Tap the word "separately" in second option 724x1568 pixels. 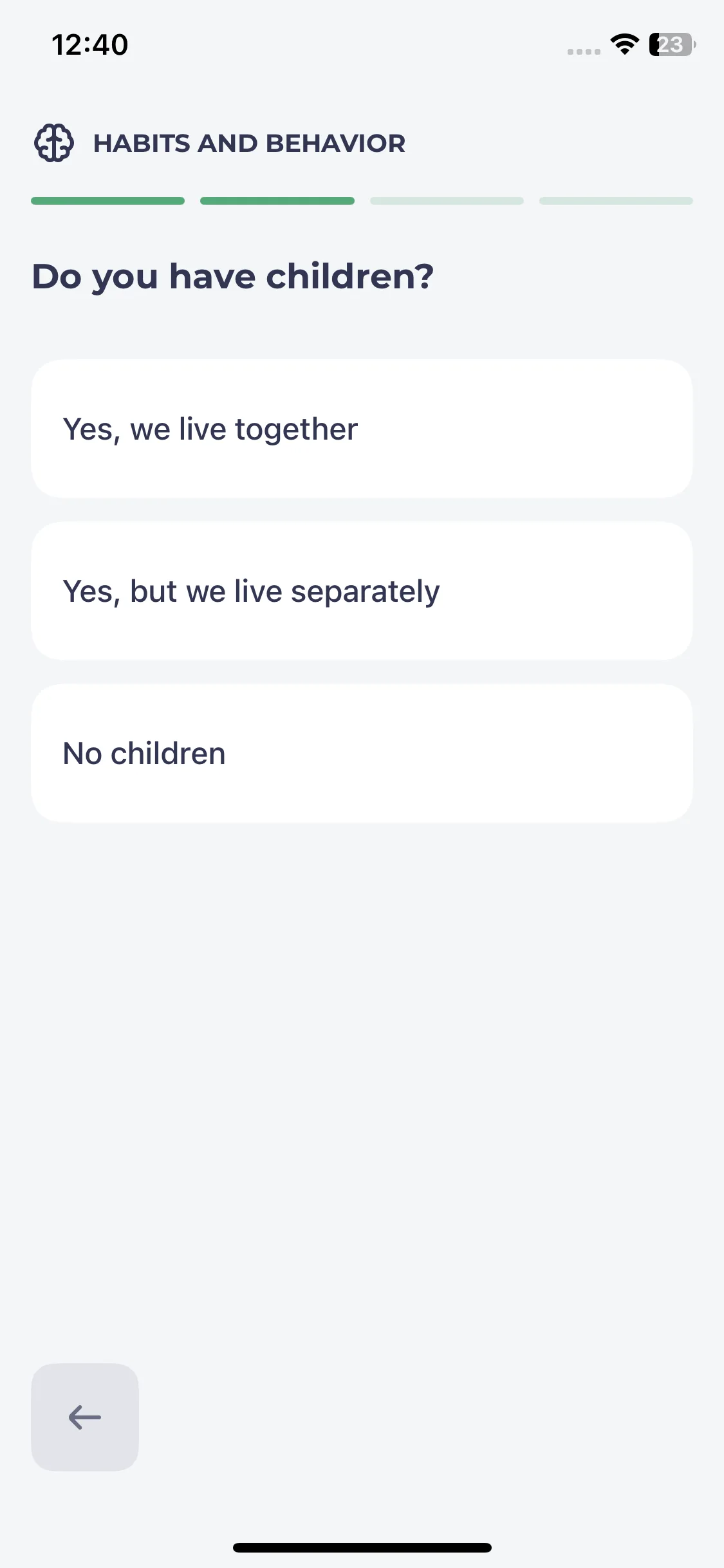(365, 592)
